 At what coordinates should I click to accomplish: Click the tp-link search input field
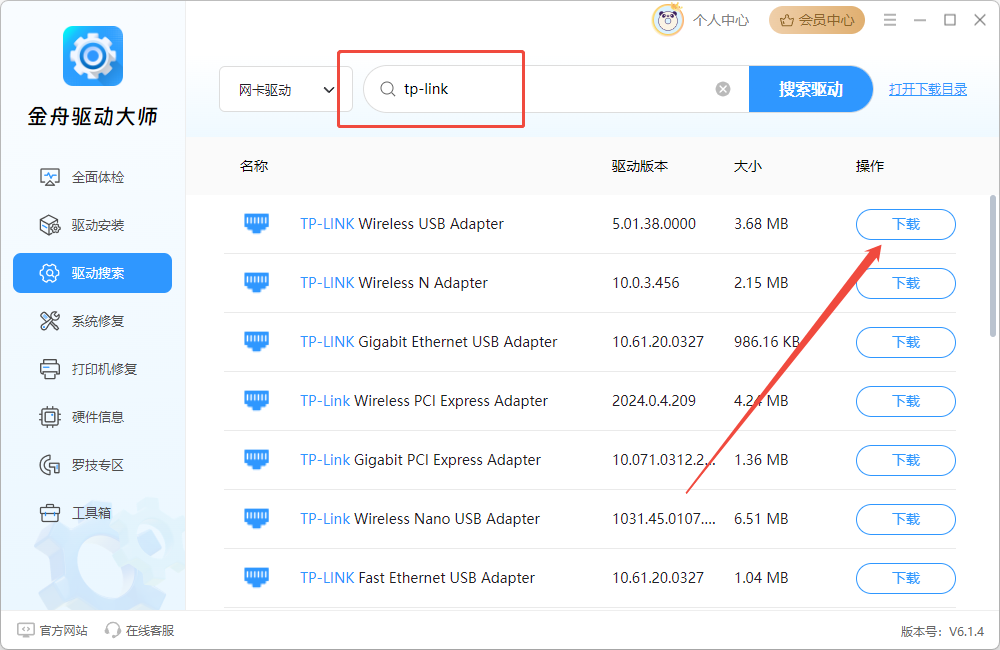click(x=555, y=89)
